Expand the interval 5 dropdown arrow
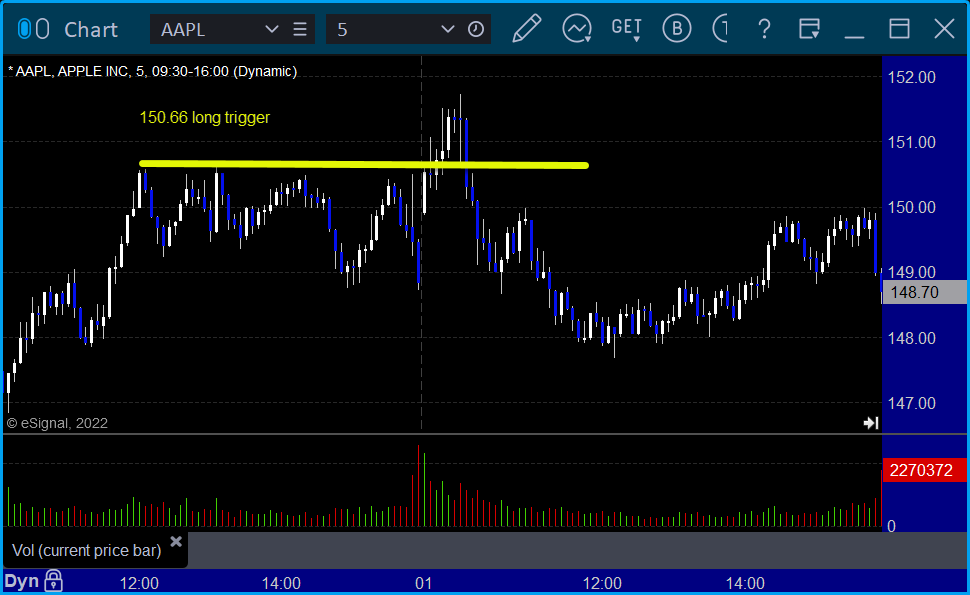This screenshot has width=970, height=595. click(448, 29)
